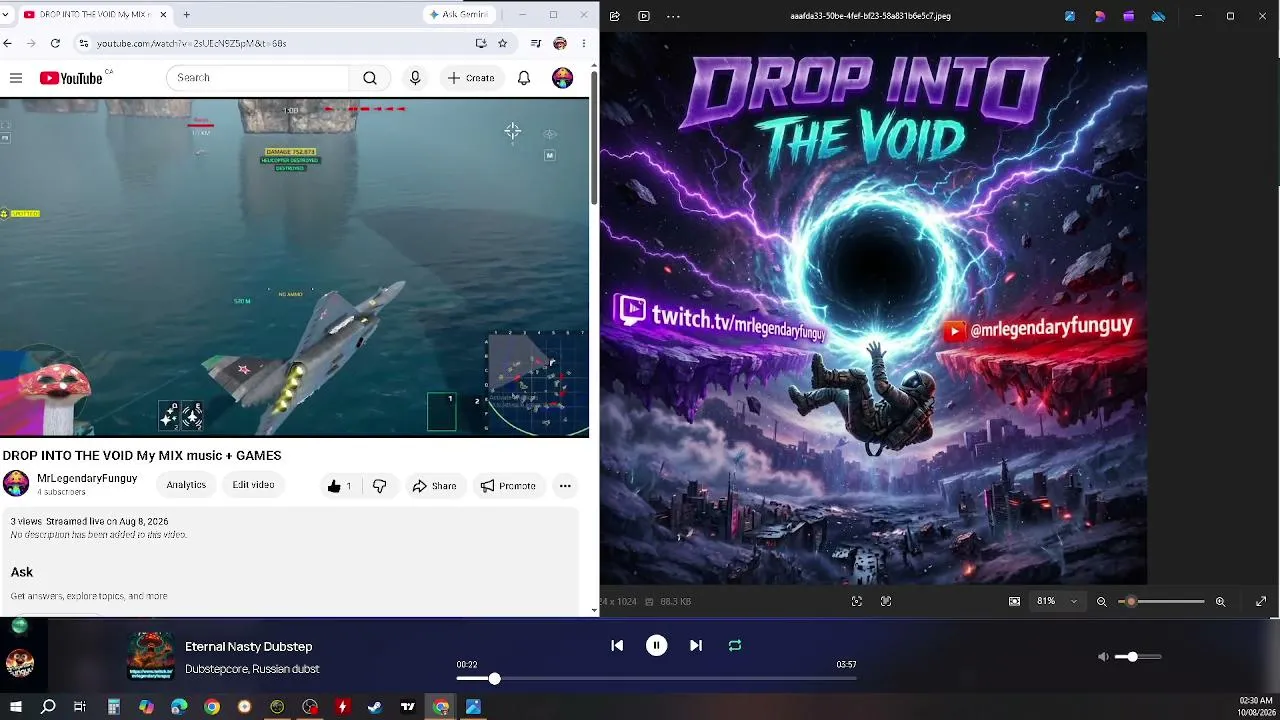Image resolution: width=1280 pixels, height=720 pixels.
Task: View site information icon in address bar
Action: 84,43
